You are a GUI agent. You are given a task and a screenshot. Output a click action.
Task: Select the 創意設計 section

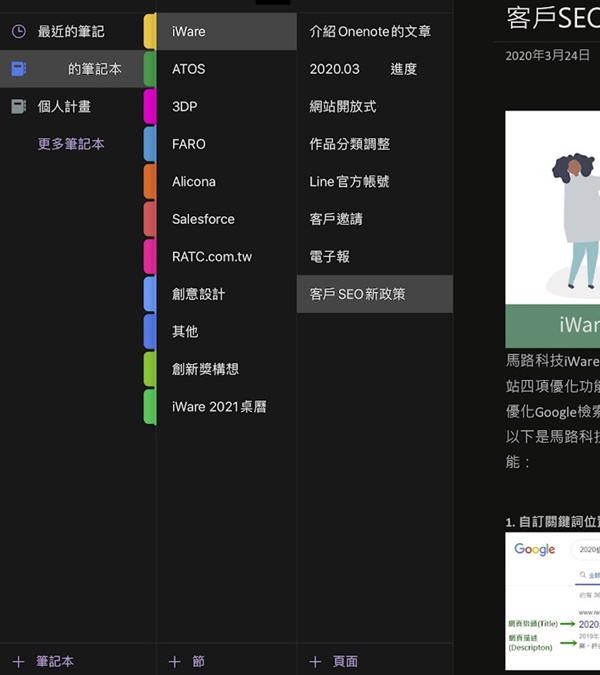pyautogui.click(x=226, y=294)
